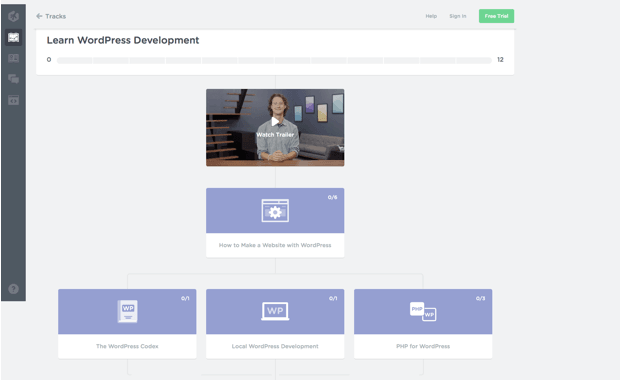Image resolution: width=620 pixels, height=380 pixels.
Task: Open Local WordPress Development course title
Action: pos(275,346)
